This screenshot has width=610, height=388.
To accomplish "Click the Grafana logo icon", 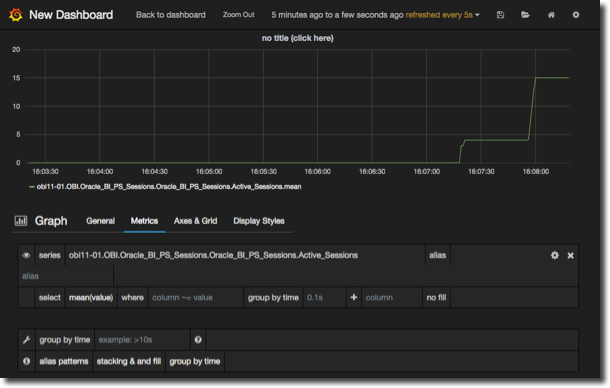I will tap(16, 15).
